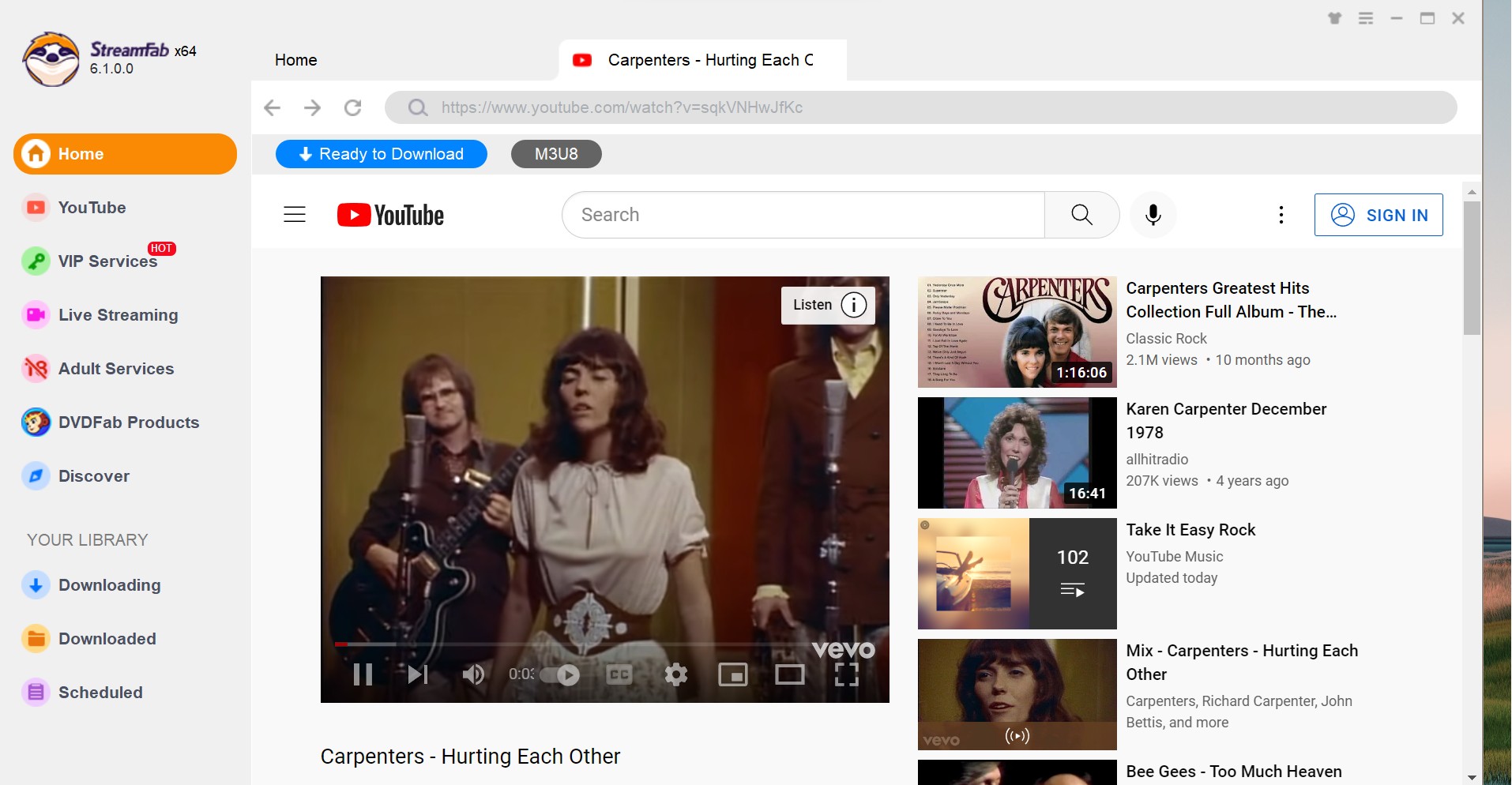This screenshot has width=1512, height=785.
Task: Open YouTube in the sidebar
Action: coord(75,208)
